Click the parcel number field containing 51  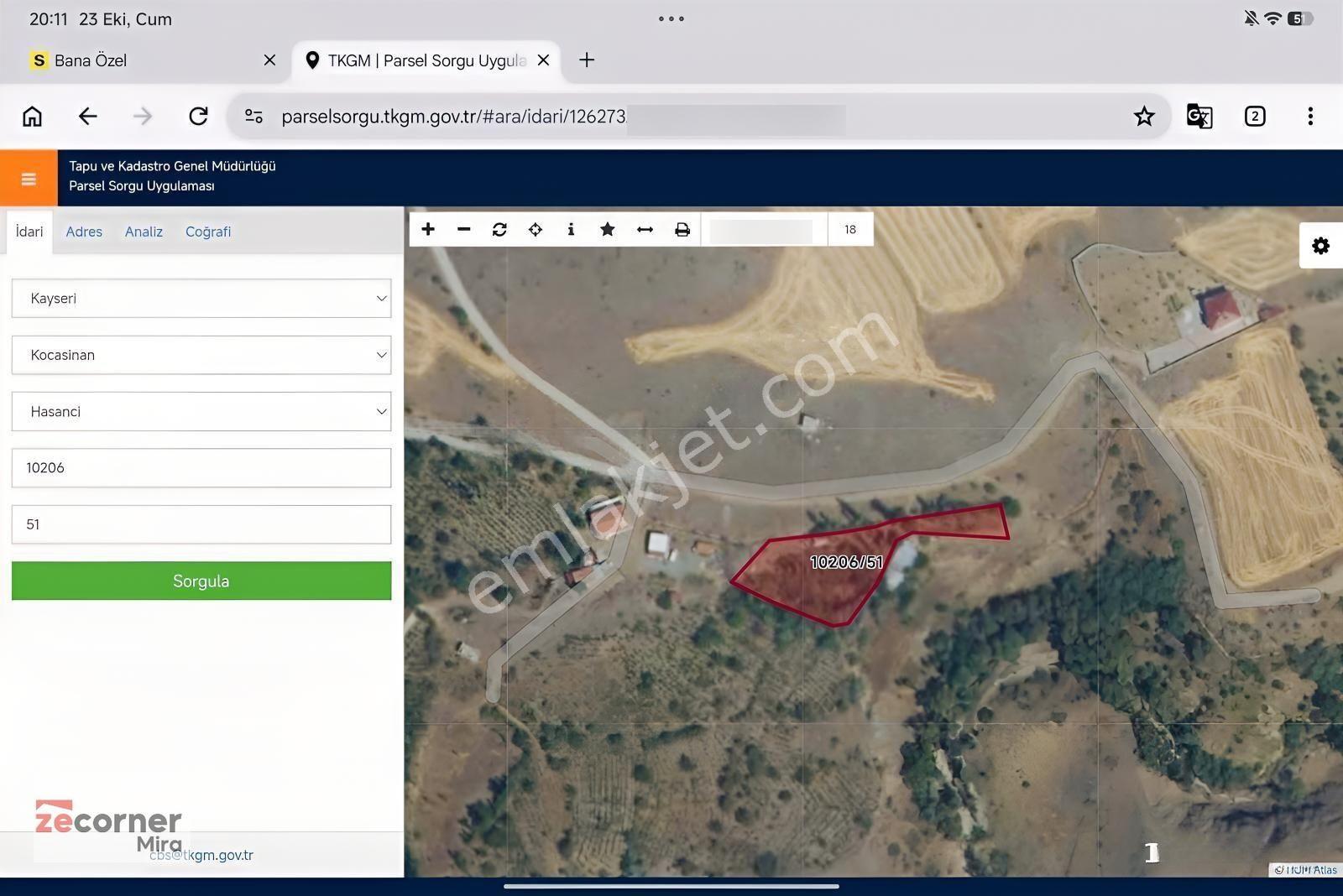click(201, 524)
